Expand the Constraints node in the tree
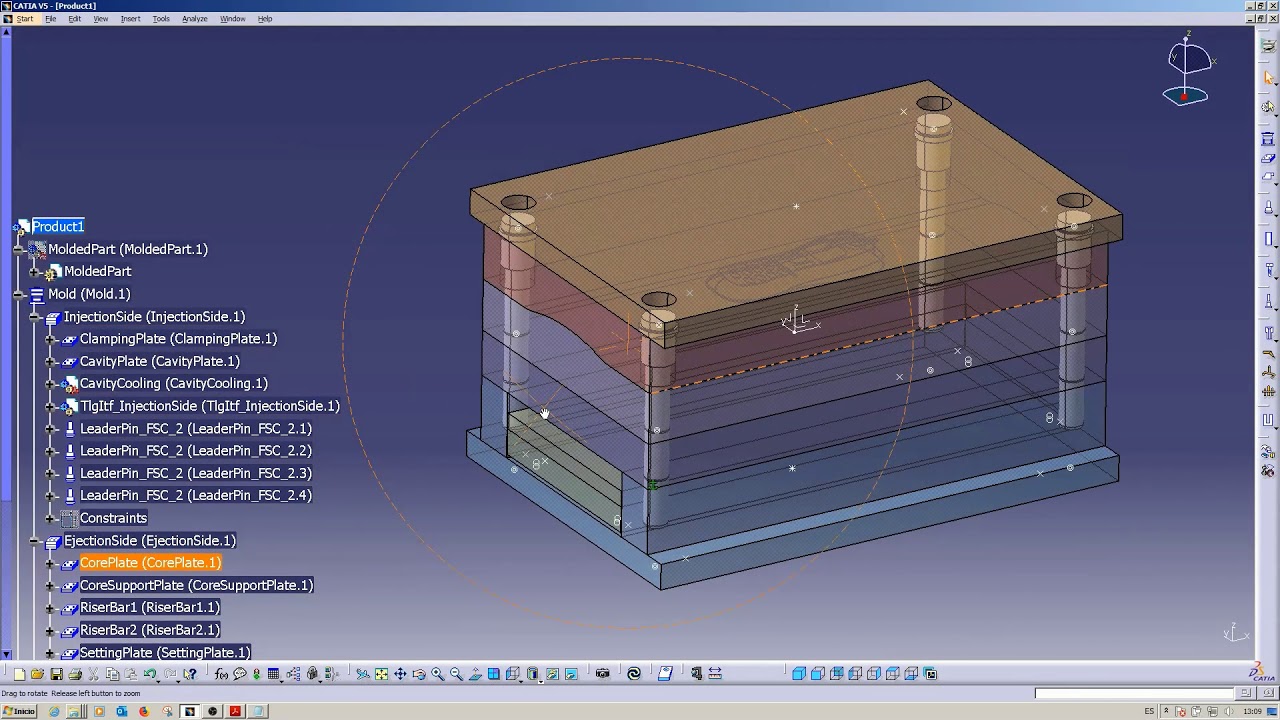Image resolution: width=1280 pixels, height=720 pixels. pyautogui.click(x=51, y=518)
